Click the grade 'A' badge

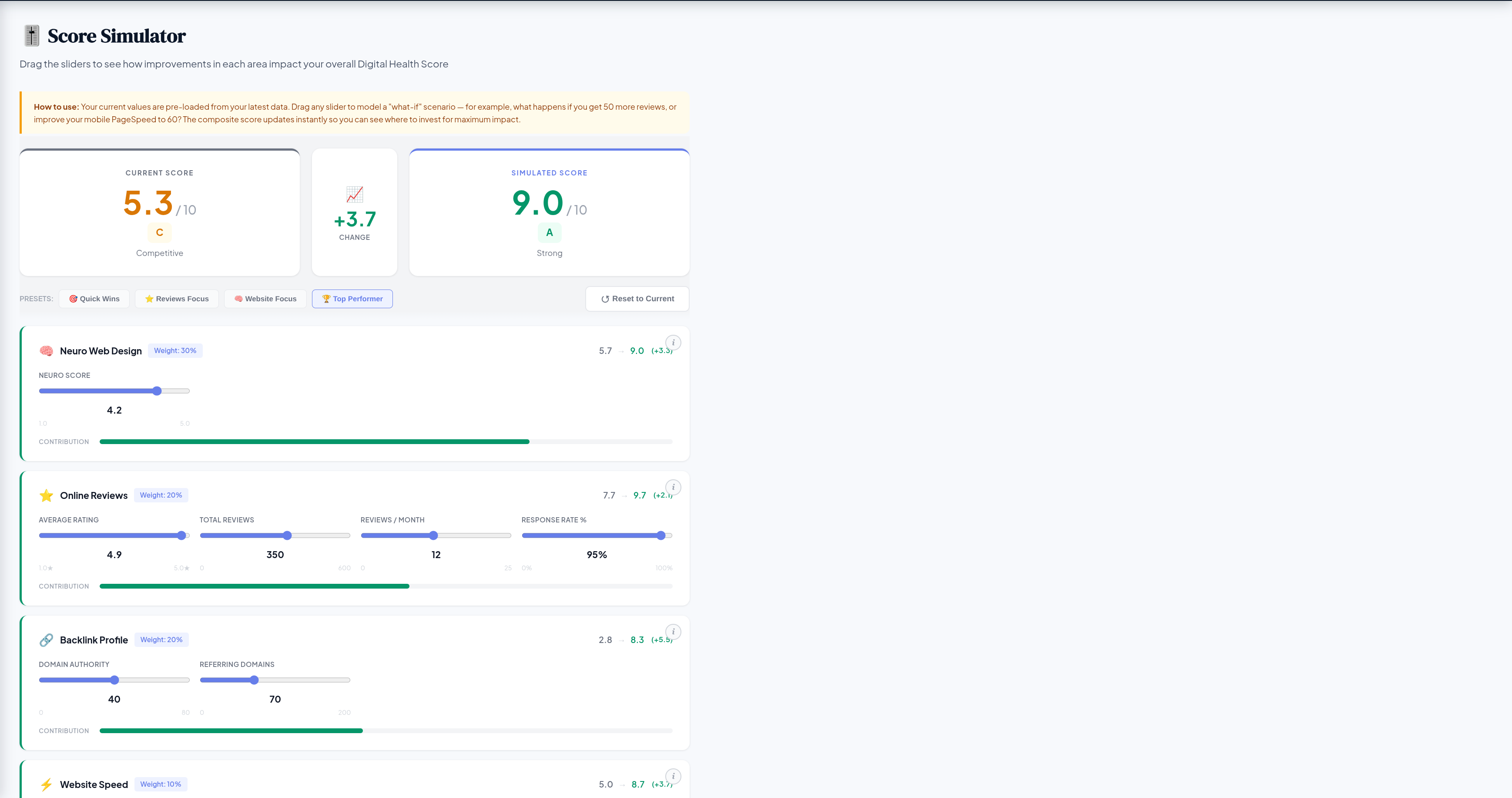[x=550, y=232]
